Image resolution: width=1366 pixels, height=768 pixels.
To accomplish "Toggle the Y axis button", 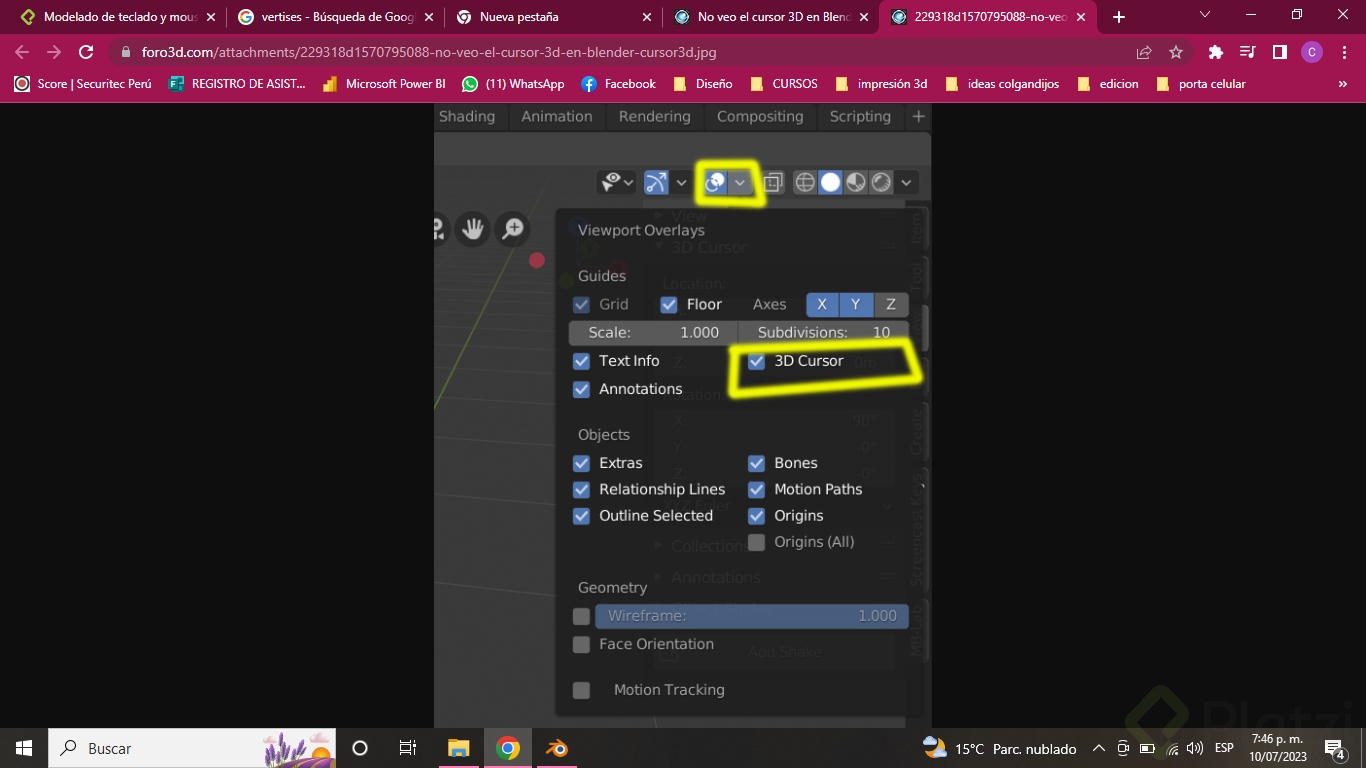I will click(856, 304).
